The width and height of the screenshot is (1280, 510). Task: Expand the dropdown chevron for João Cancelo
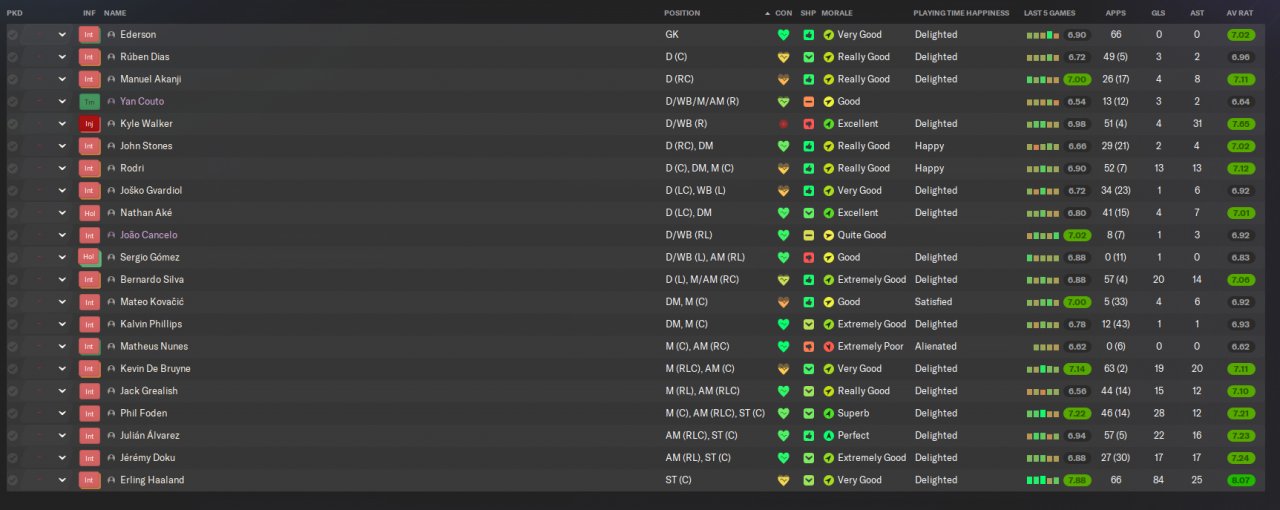tap(62, 235)
